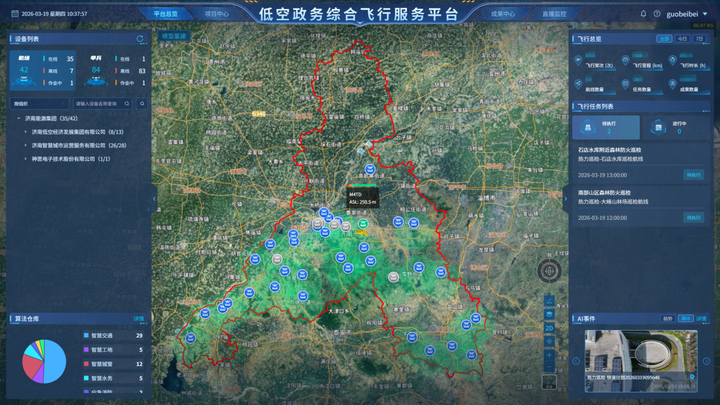Click the device search magnifier button
Screen dimensions: 720x405
[142, 103]
